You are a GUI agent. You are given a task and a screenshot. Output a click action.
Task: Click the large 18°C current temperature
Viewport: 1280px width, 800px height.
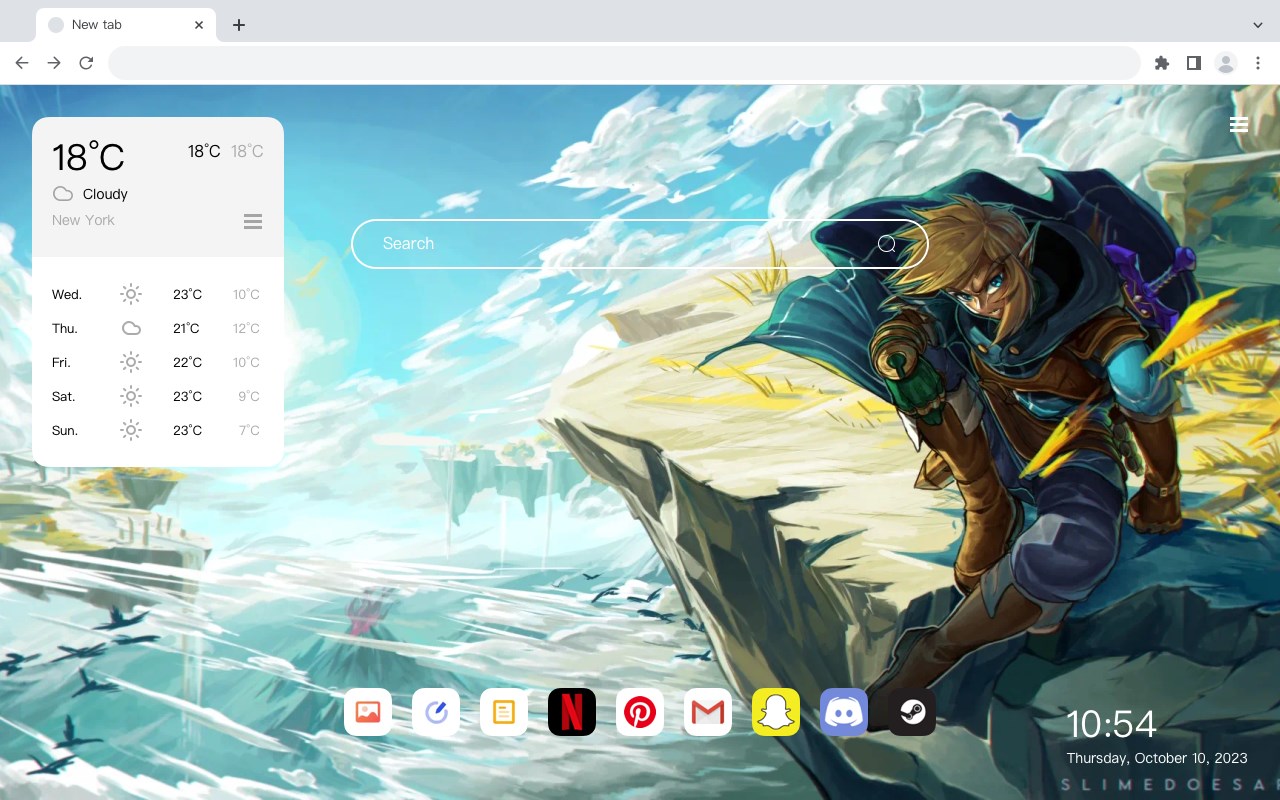click(88, 157)
